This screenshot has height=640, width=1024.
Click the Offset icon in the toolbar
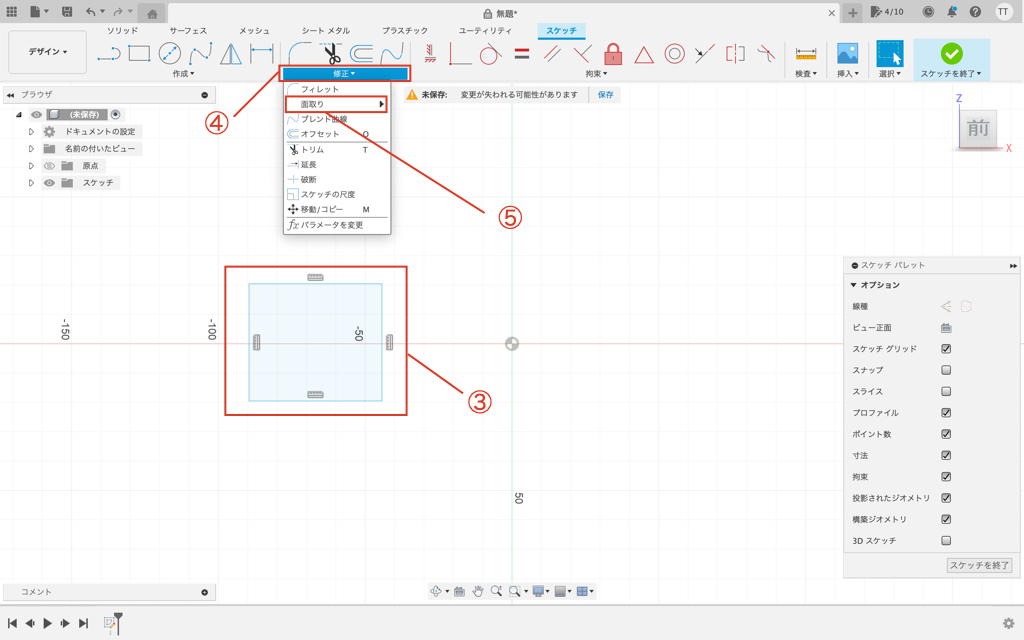click(x=361, y=54)
